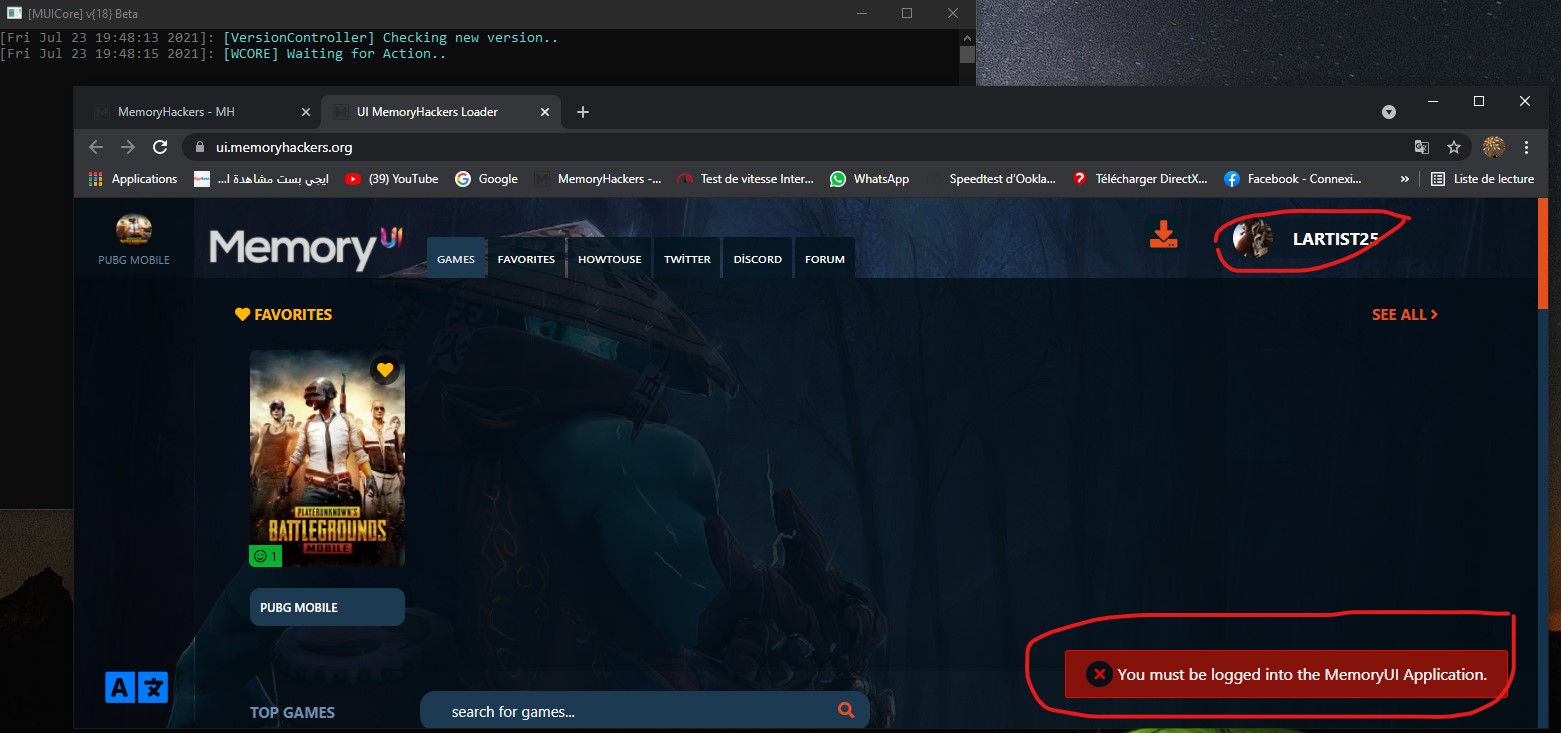Open the LARTIST25 profile avatar
The width and height of the screenshot is (1561, 733).
coord(1252,239)
